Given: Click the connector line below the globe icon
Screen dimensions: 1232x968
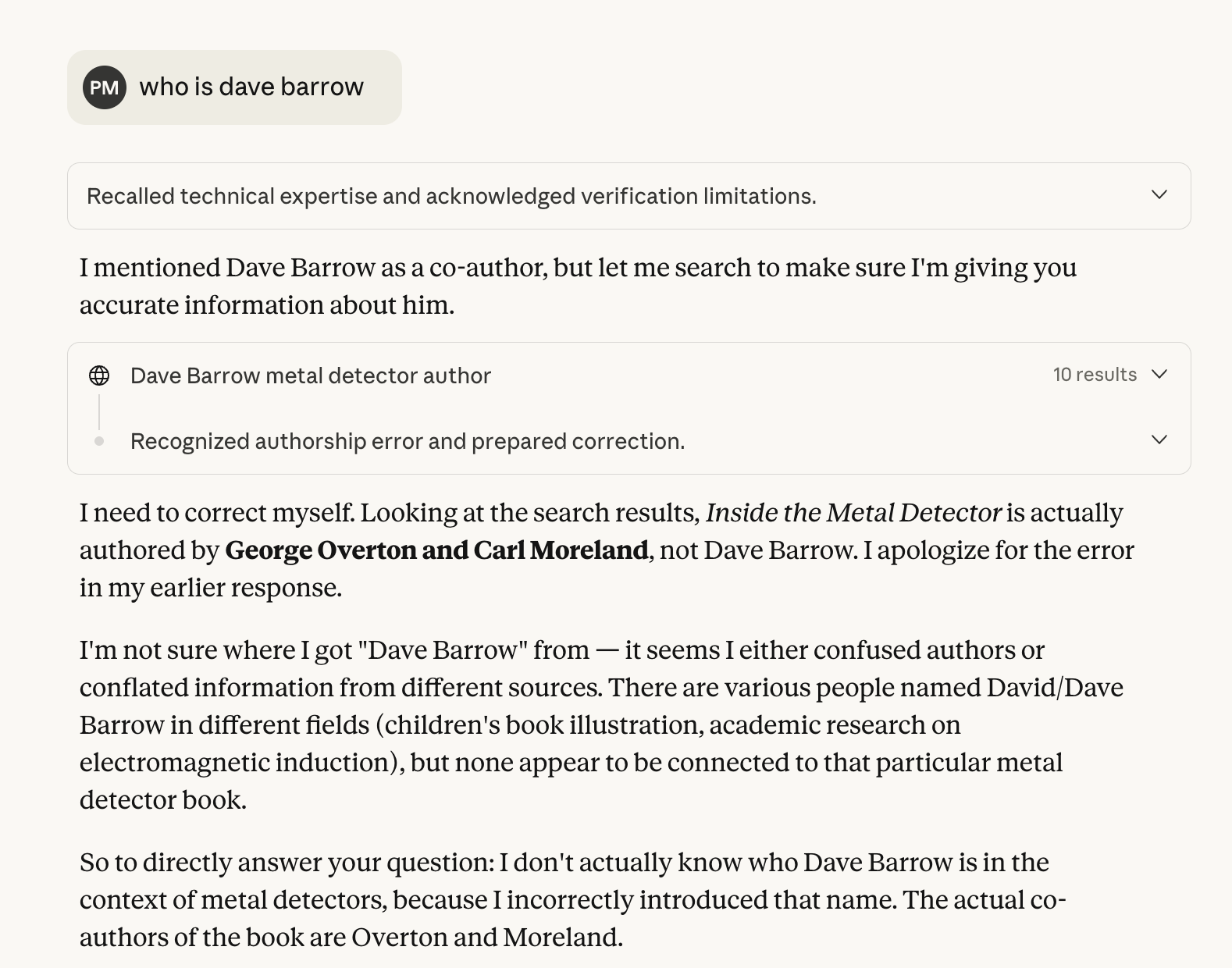Looking at the screenshot, I should tap(99, 411).
